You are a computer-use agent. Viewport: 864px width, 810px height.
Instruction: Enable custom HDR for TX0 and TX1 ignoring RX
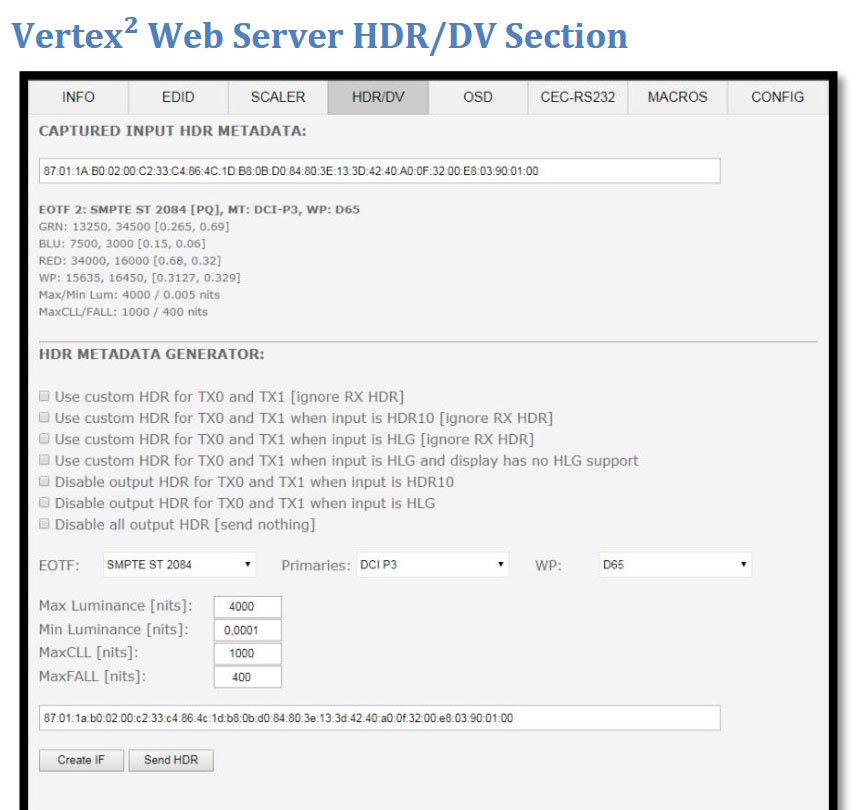pos(44,395)
